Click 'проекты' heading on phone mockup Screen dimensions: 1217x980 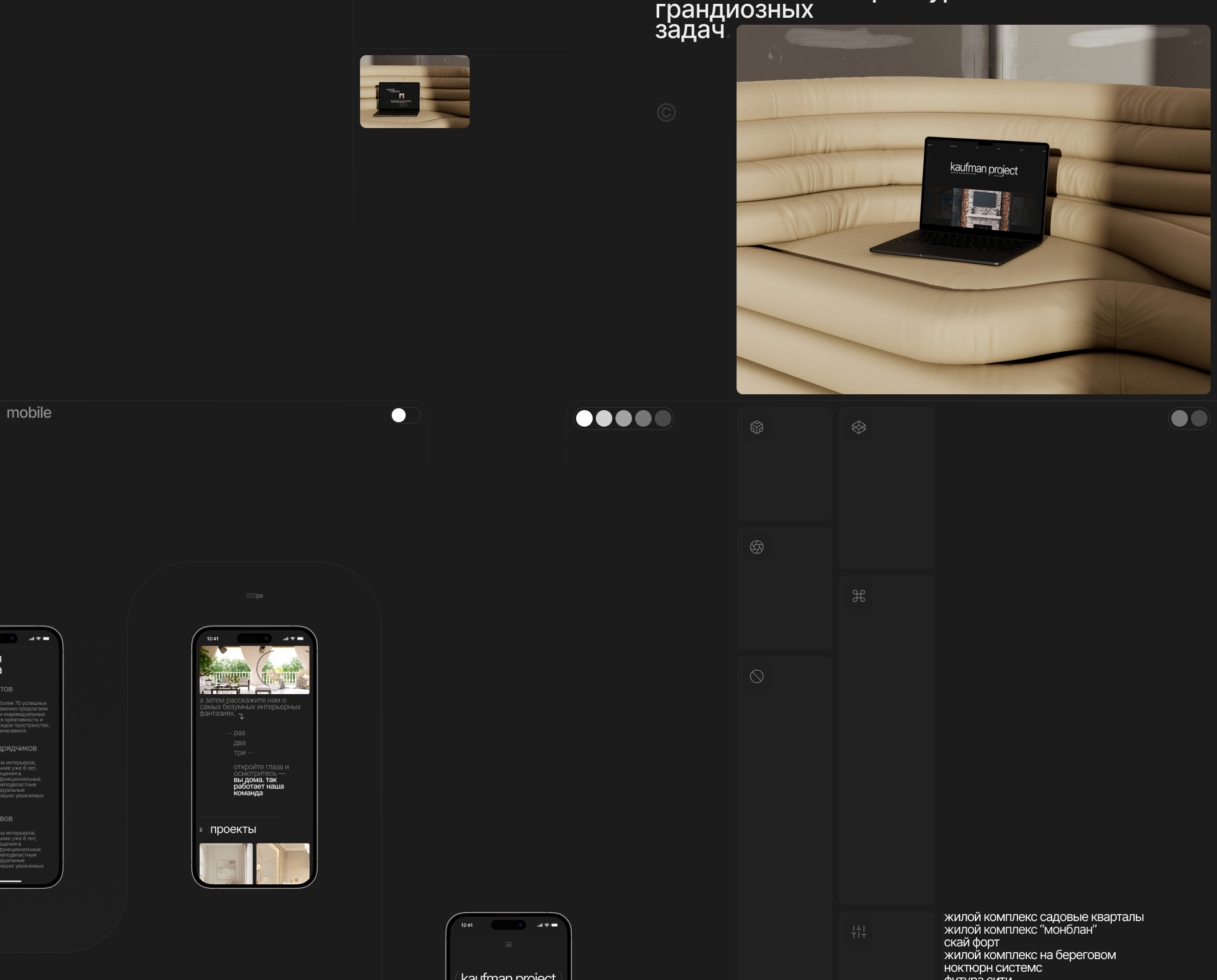[x=233, y=829]
